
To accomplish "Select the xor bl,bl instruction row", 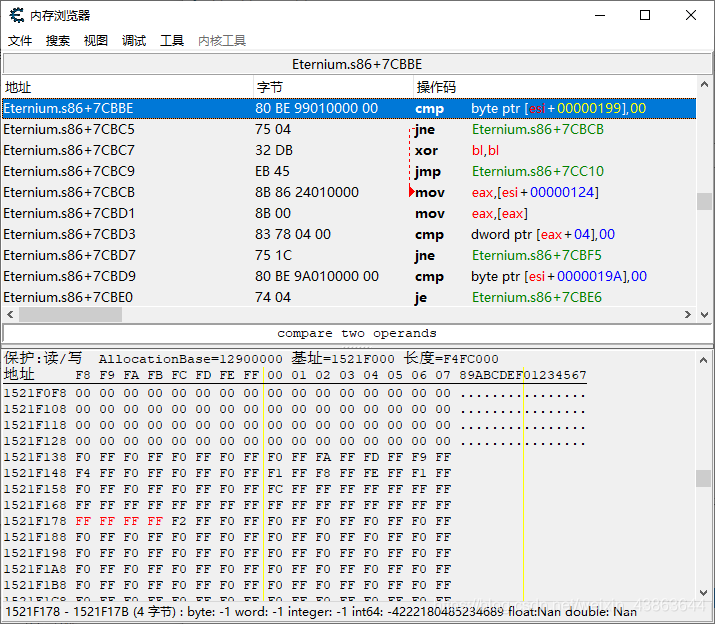I will (x=349, y=151).
